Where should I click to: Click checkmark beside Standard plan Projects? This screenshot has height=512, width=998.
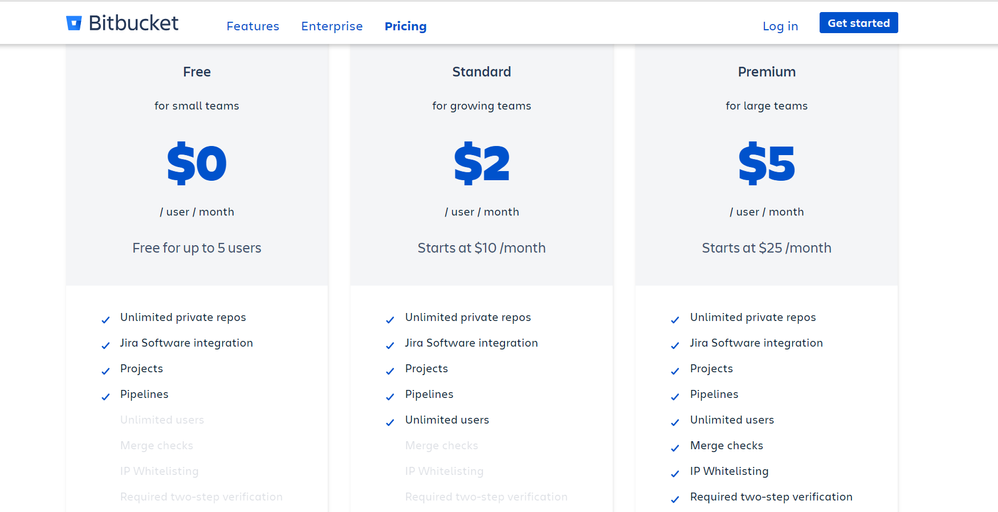(390, 371)
